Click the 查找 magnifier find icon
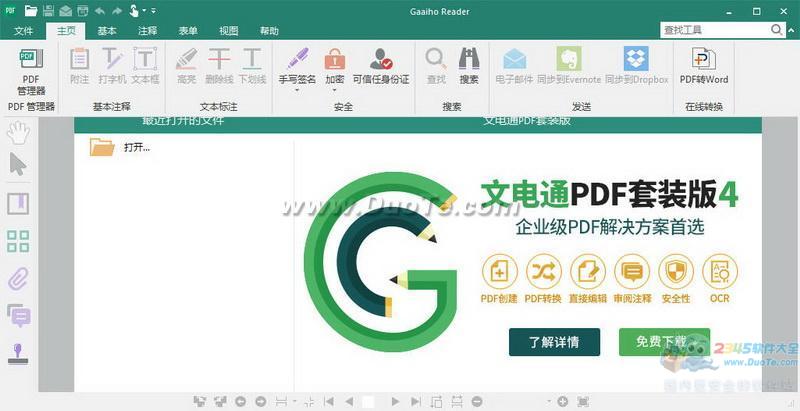 point(436,60)
